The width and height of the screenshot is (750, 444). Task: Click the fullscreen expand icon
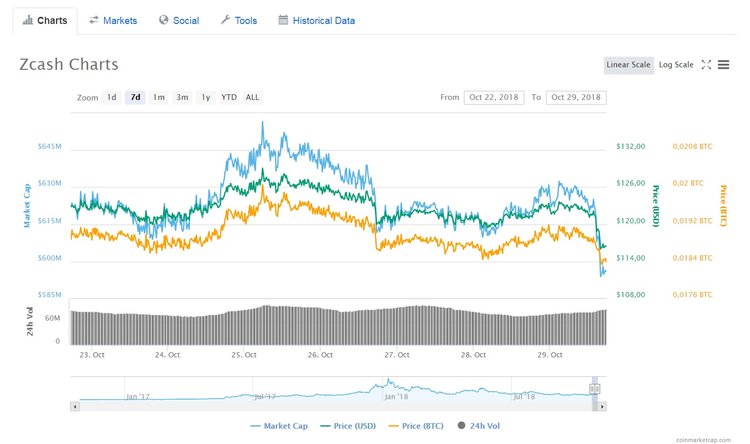coord(706,65)
